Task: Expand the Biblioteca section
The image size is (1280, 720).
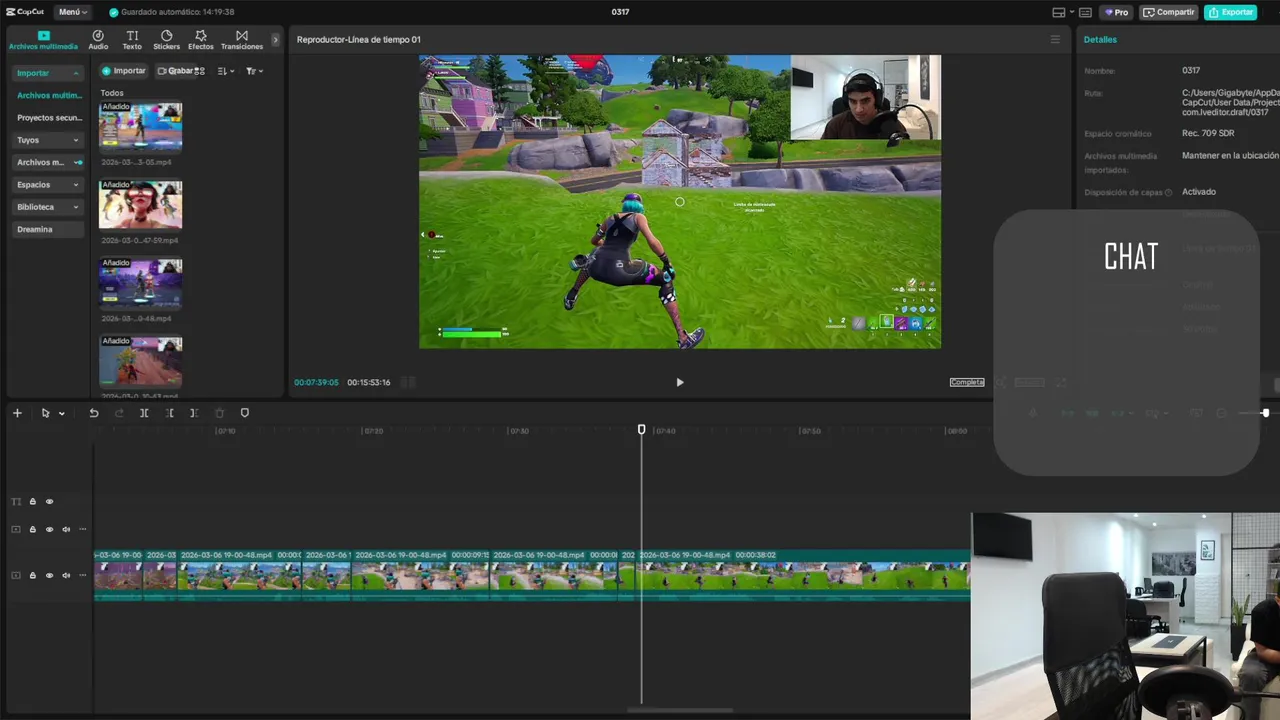Action: click(48, 207)
